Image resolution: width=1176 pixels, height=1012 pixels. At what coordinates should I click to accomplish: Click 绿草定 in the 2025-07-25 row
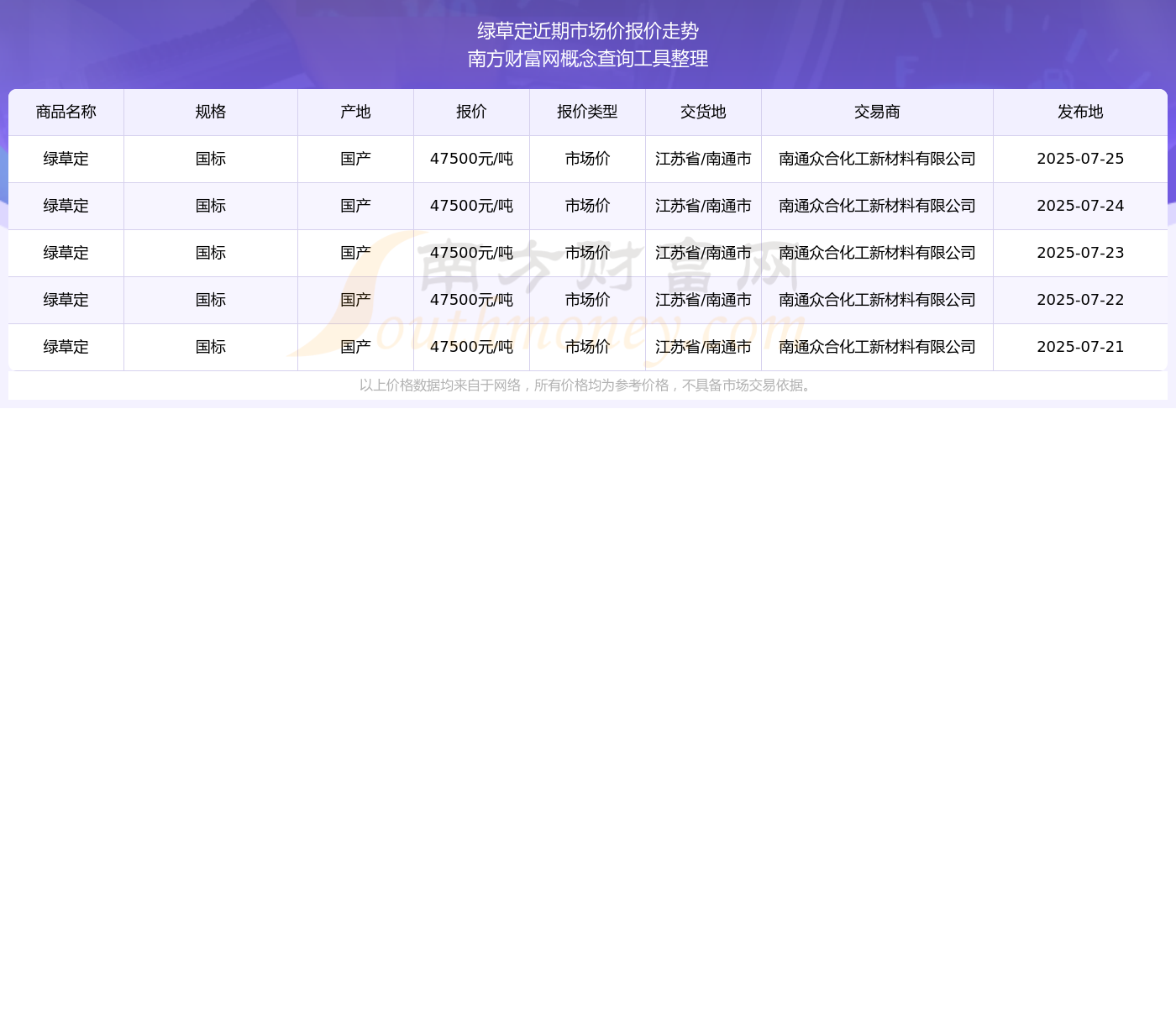point(66,159)
